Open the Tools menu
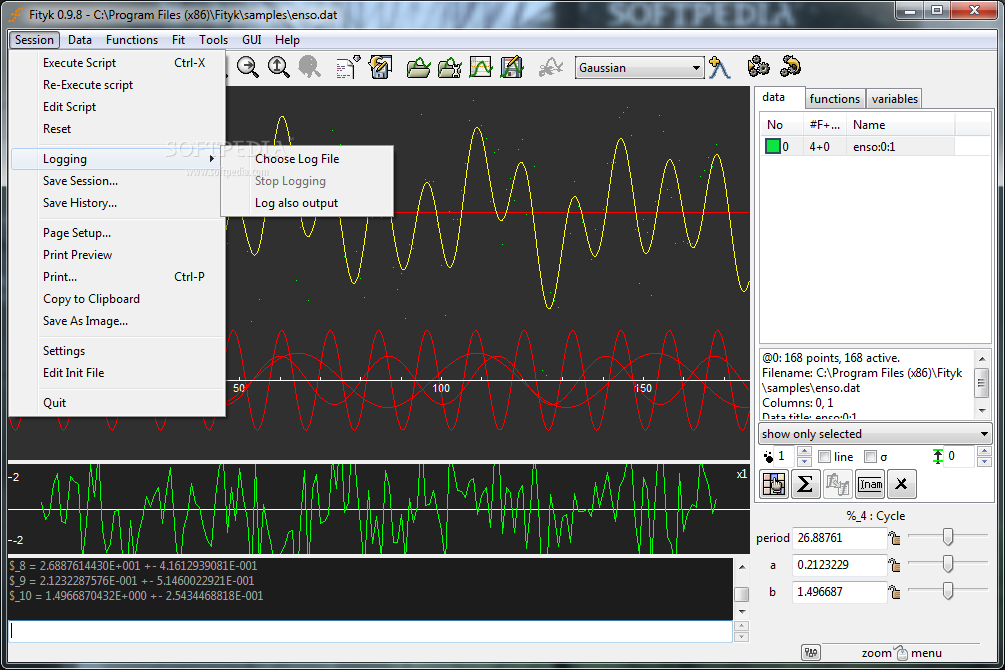Viewport: 1005px width, 670px height. (213, 40)
